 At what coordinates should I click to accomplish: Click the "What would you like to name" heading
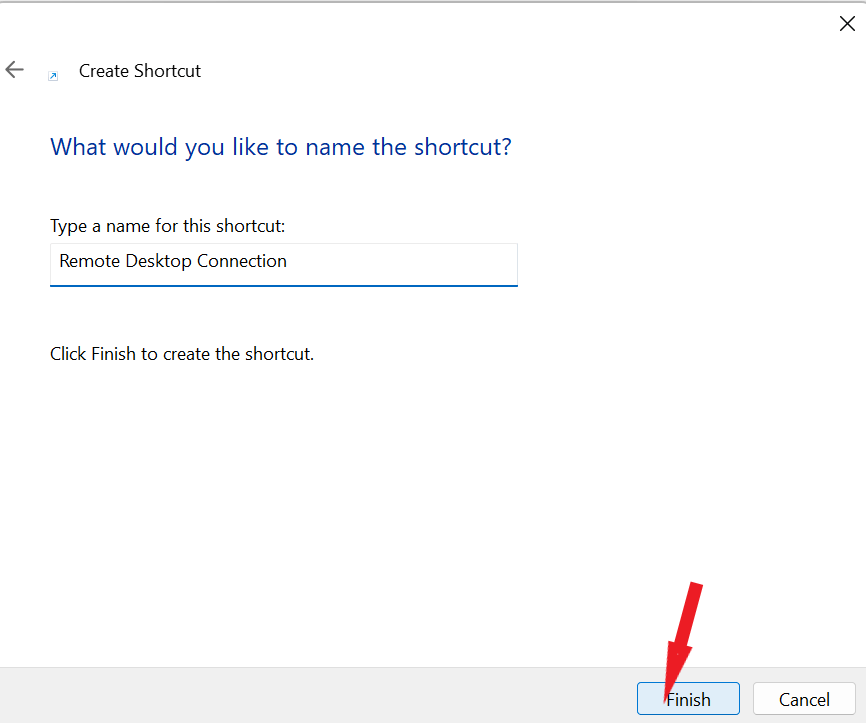tap(280, 147)
